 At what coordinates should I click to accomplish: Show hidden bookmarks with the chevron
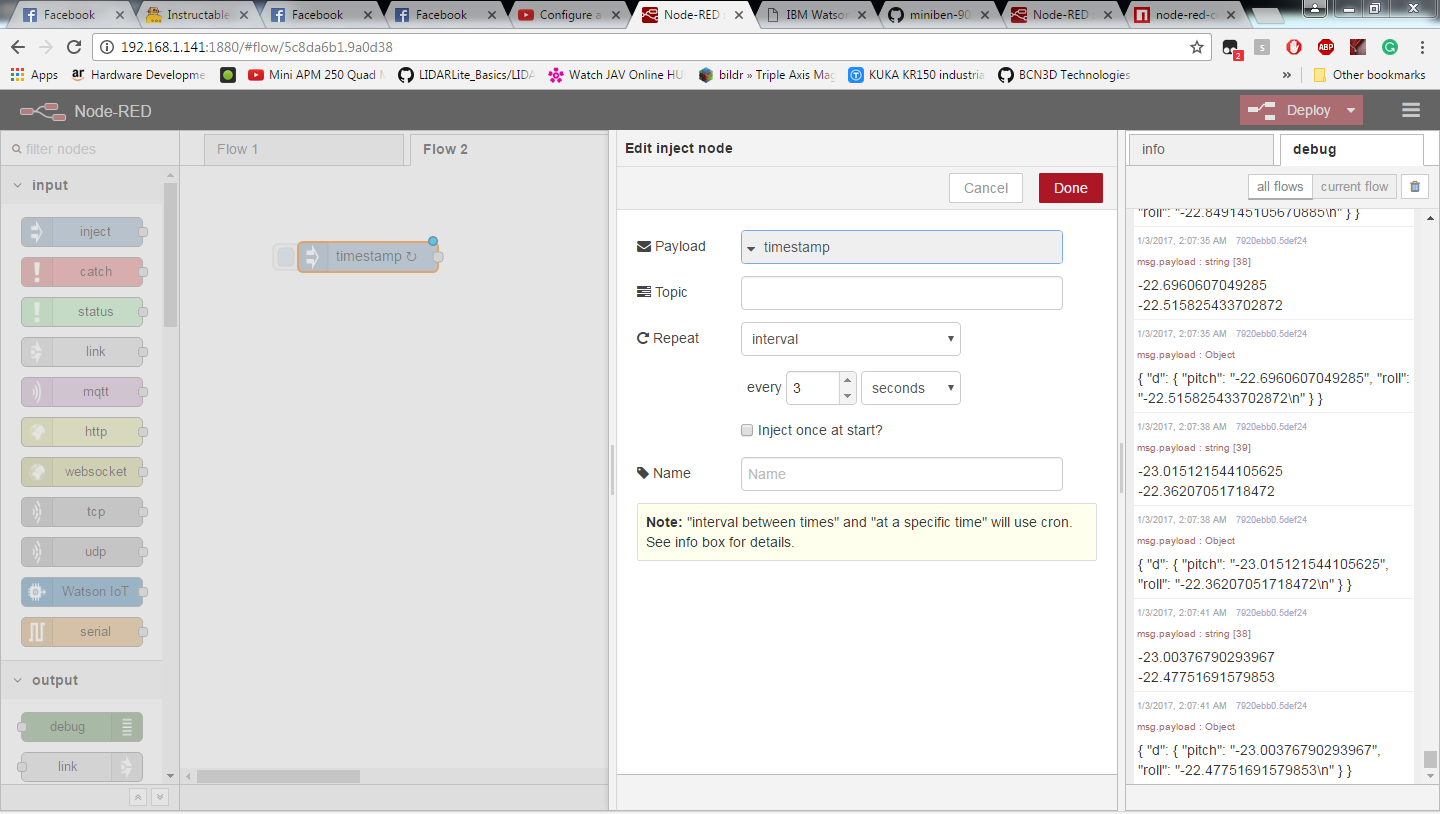[x=1287, y=75]
